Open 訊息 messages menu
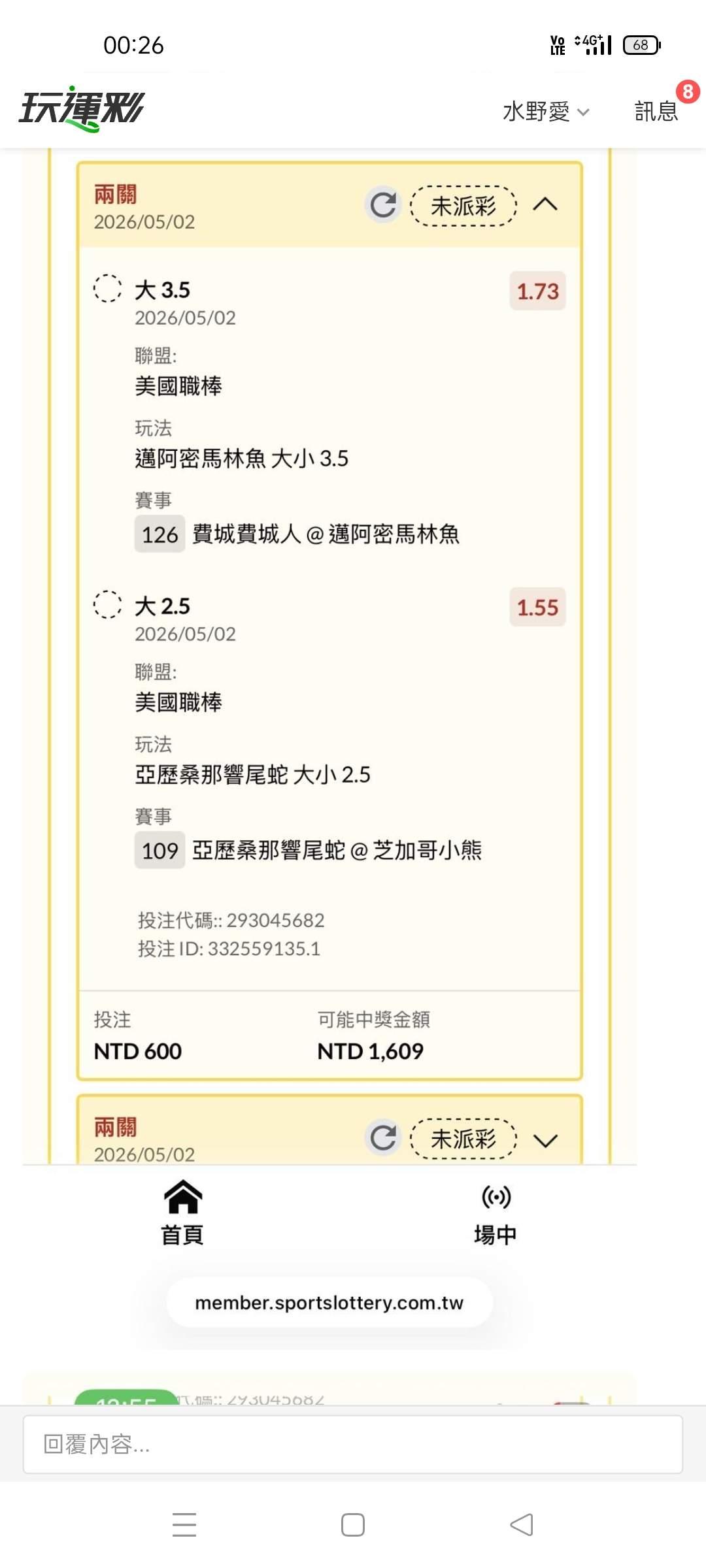This screenshot has width=706, height=1568. tap(656, 112)
